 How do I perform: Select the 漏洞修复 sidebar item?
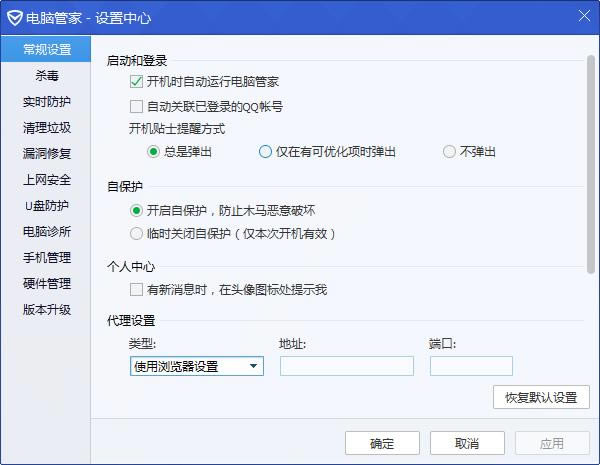(46, 153)
